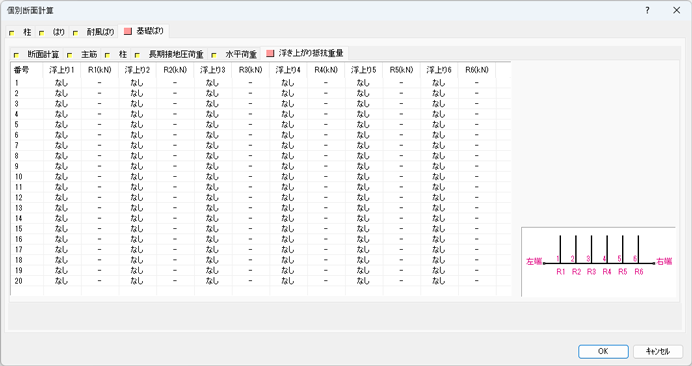
Task: Click row 1's 浮上り1 cell showing なし
Action: click(x=62, y=83)
